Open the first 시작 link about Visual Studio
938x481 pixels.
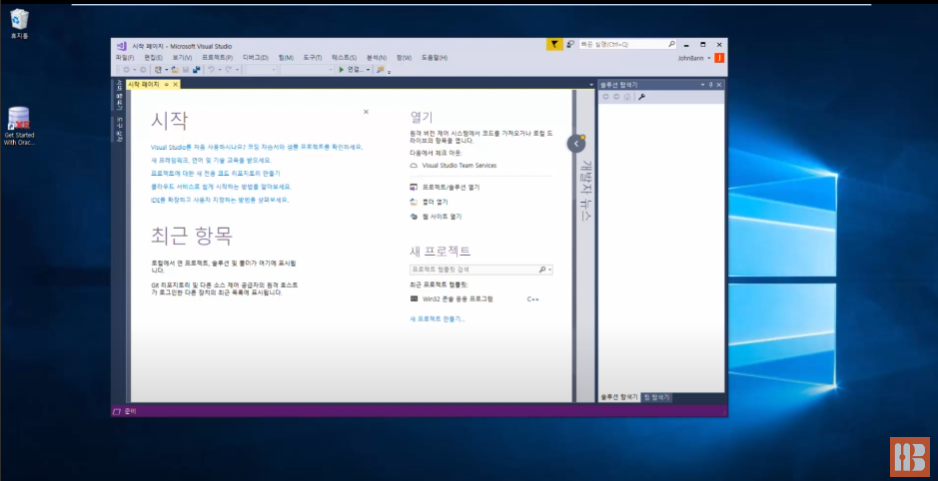pos(257,147)
